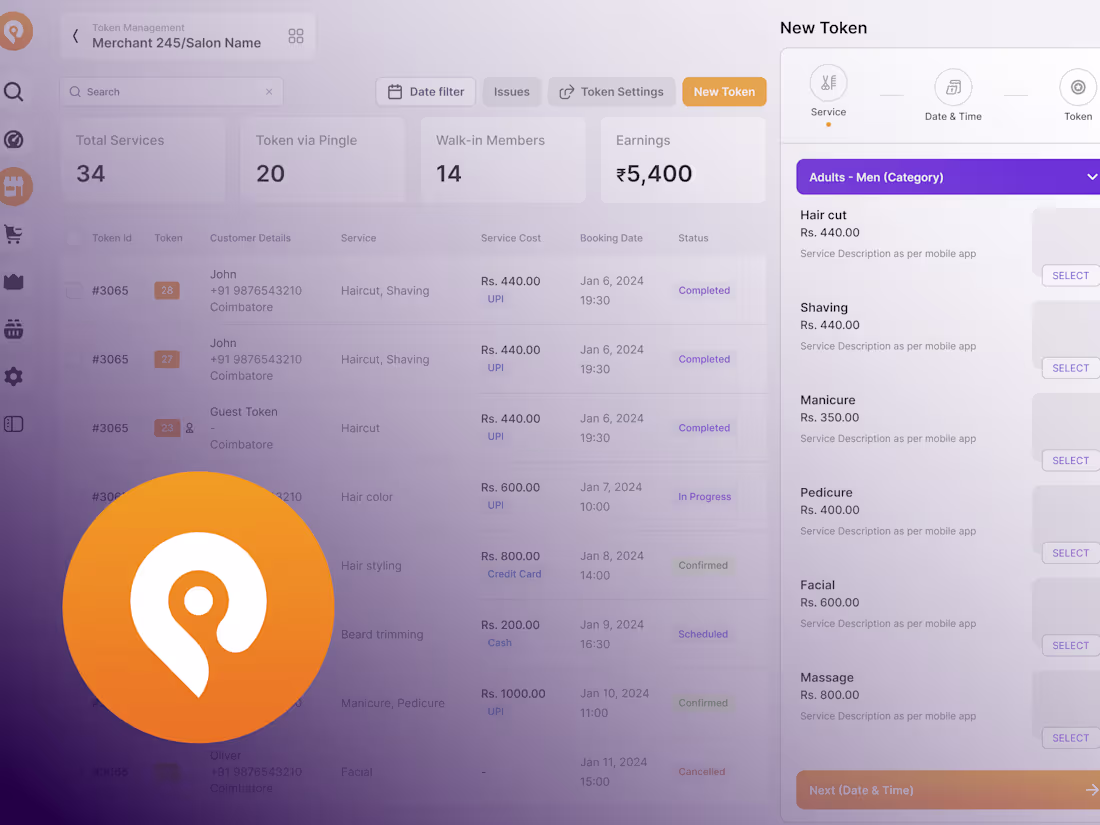Open the gift basket icon in the sidebar
The height and width of the screenshot is (825, 1100).
tap(13, 329)
